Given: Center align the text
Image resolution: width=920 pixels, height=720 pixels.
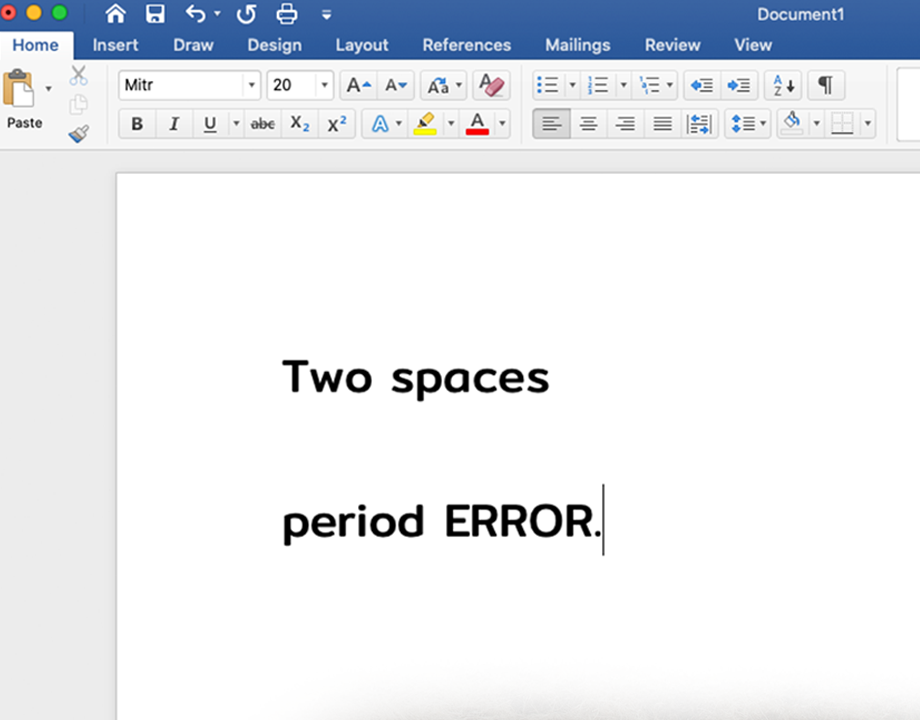Looking at the screenshot, I should pos(589,124).
